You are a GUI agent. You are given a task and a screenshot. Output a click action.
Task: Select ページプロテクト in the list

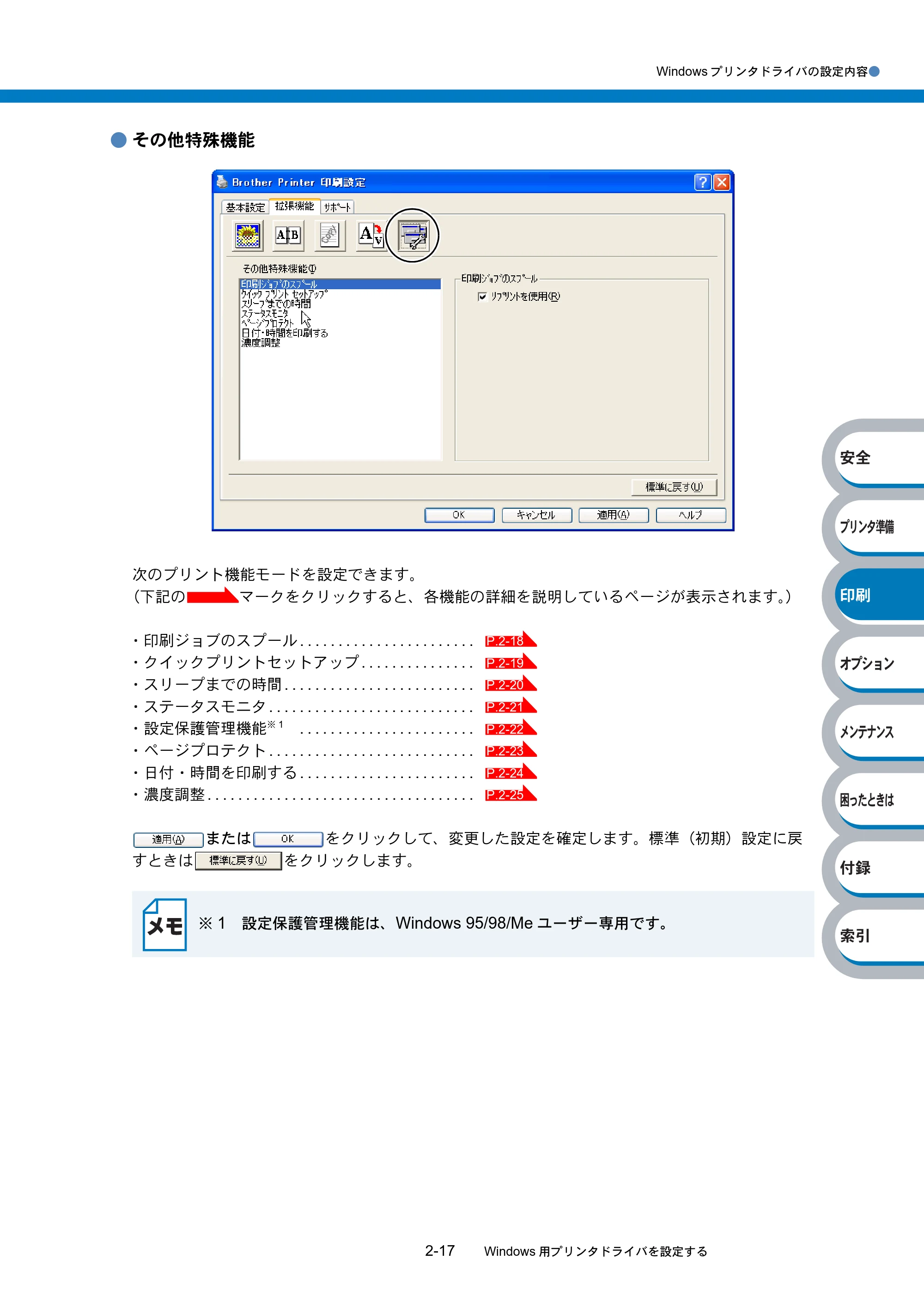click(x=268, y=323)
